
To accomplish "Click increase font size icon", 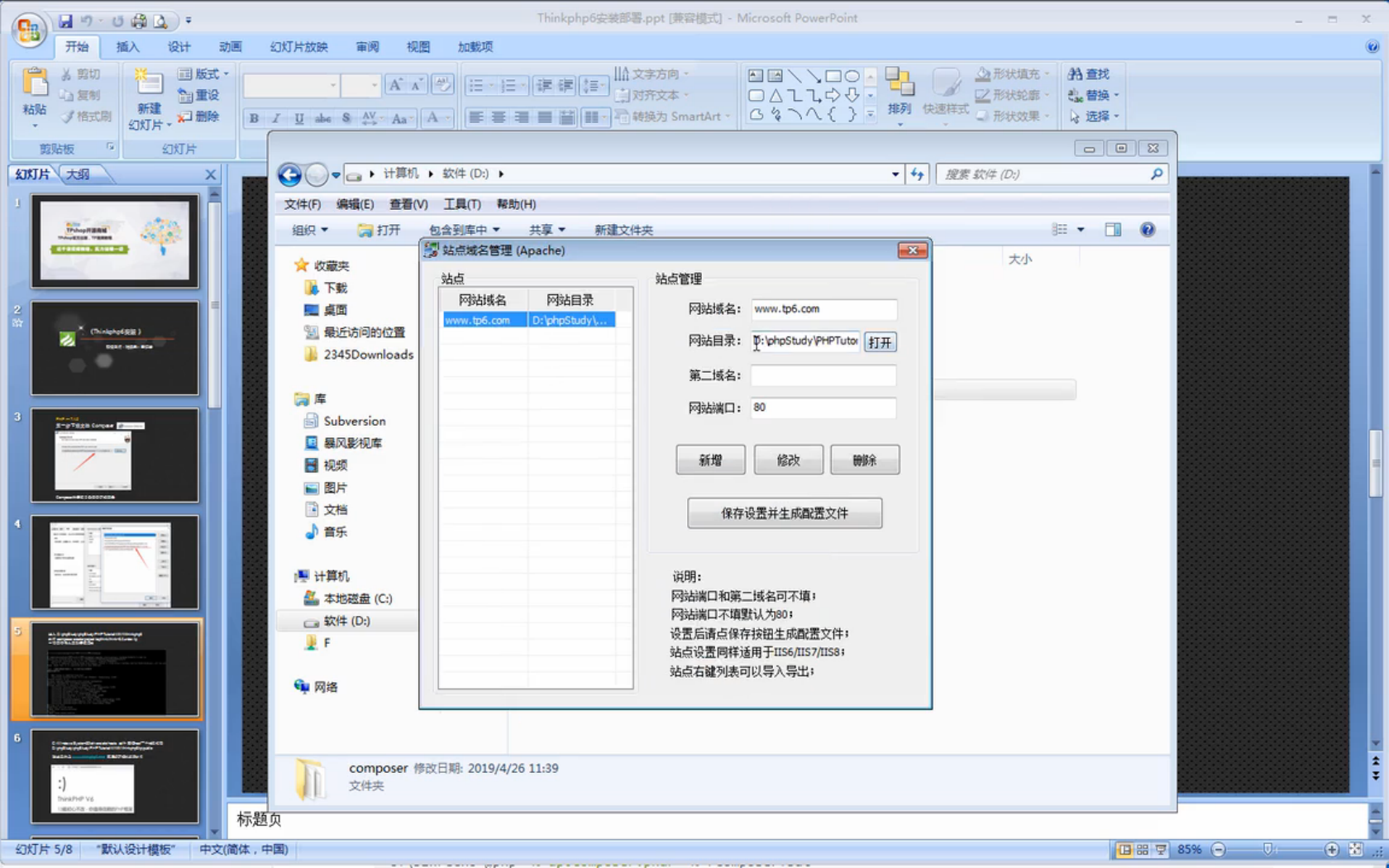I will pos(395,84).
